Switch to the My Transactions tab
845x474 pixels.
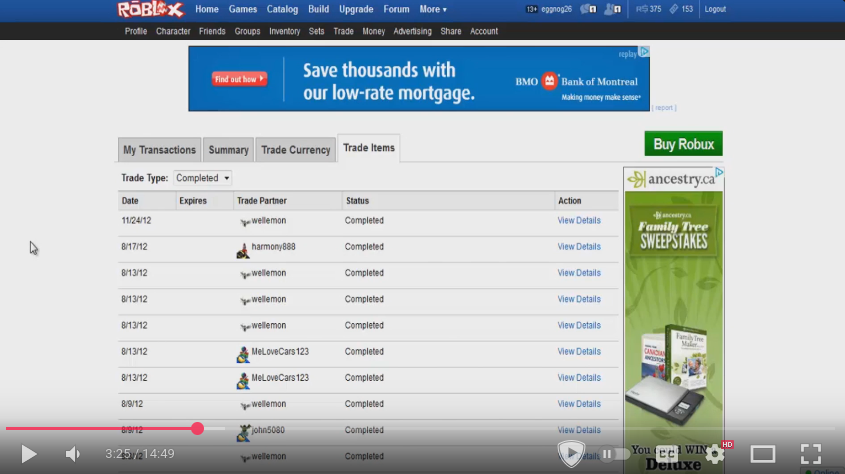pos(159,150)
